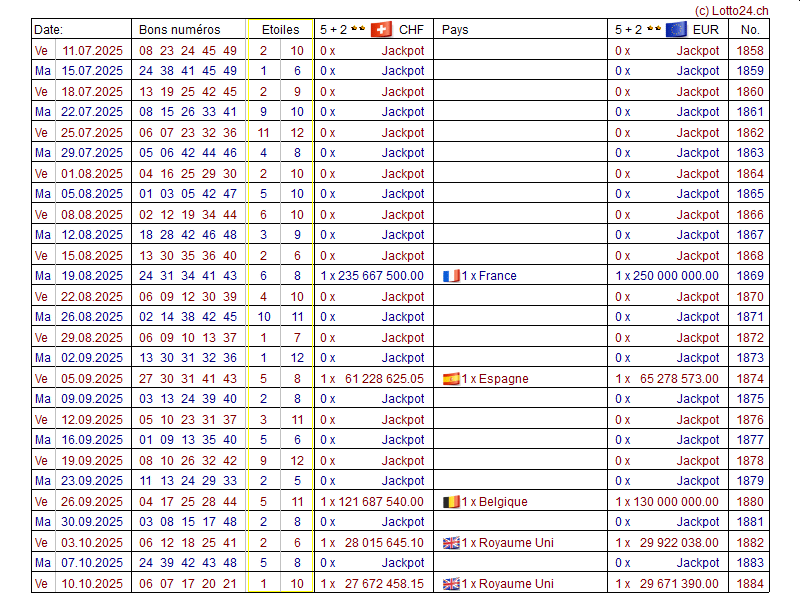Click the Spanish flag beside Espagne
800x600 pixels.
tap(451, 379)
